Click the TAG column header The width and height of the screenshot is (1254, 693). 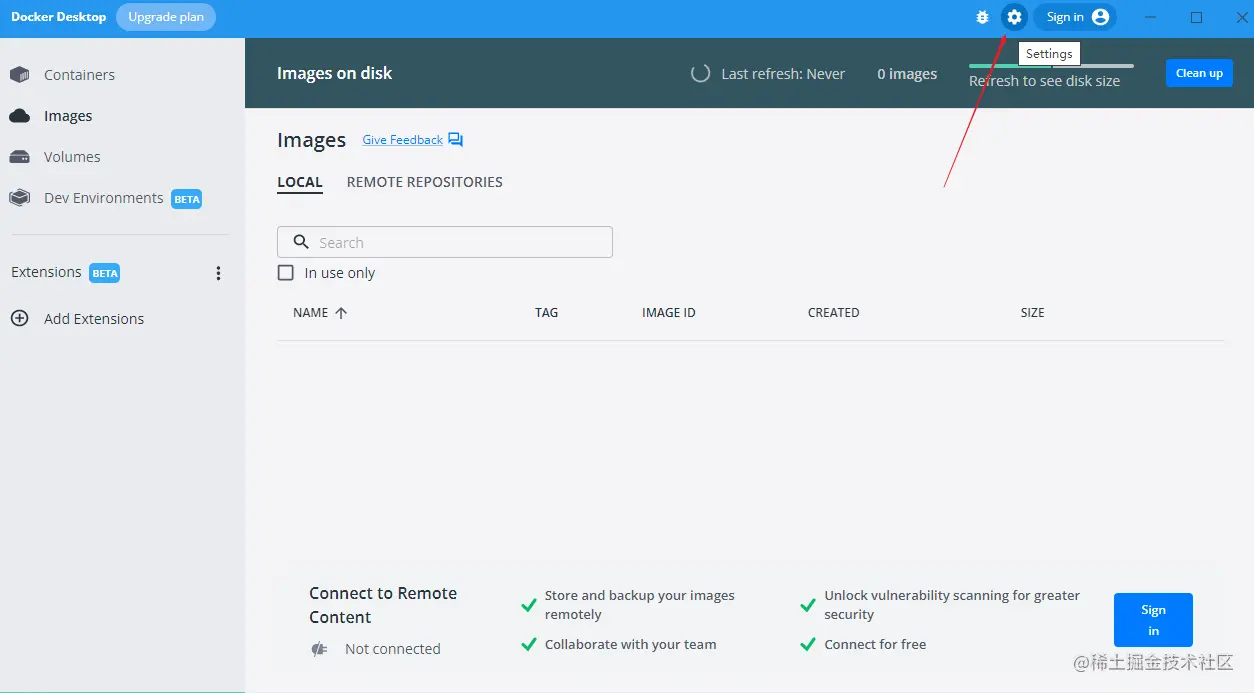(x=547, y=313)
